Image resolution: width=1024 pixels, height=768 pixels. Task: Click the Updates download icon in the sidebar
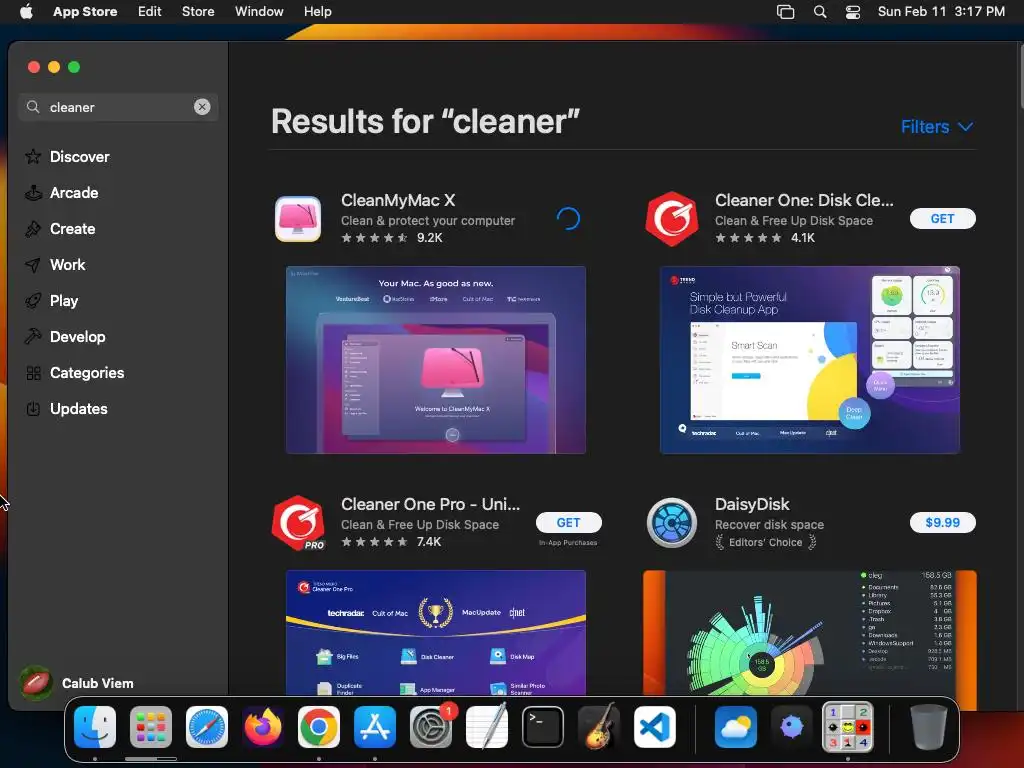[x=33, y=409]
